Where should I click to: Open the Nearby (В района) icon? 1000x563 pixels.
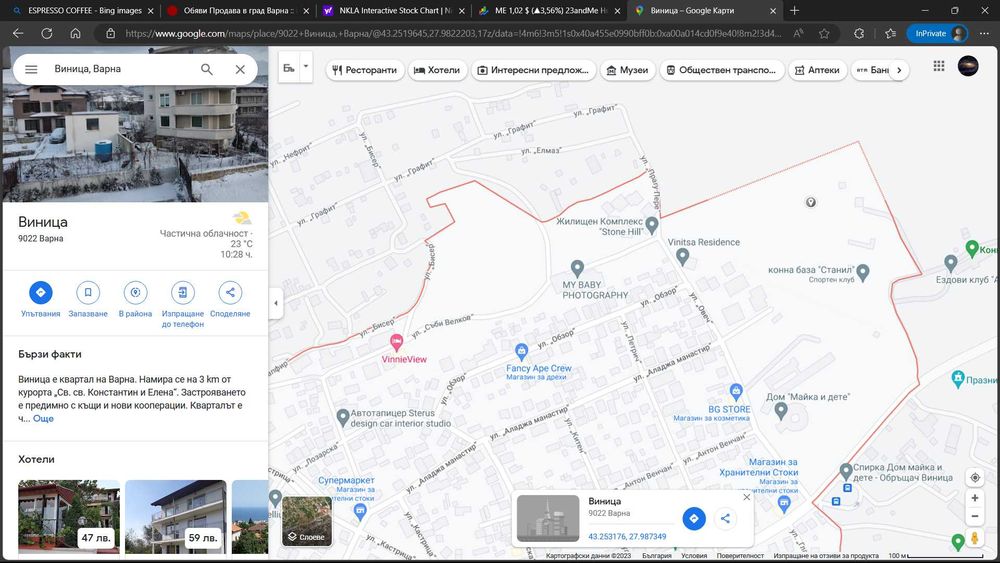coord(135,293)
